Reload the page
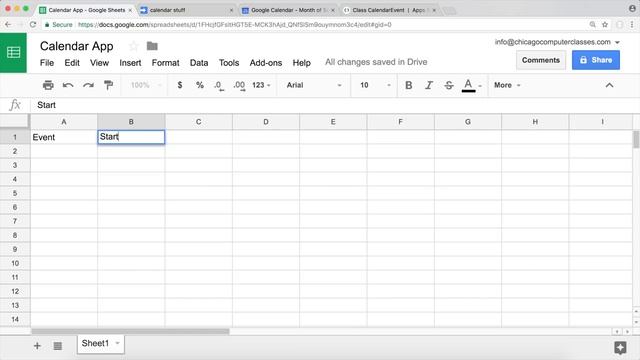Screen dimensions: 640x360 tap(33, 24)
